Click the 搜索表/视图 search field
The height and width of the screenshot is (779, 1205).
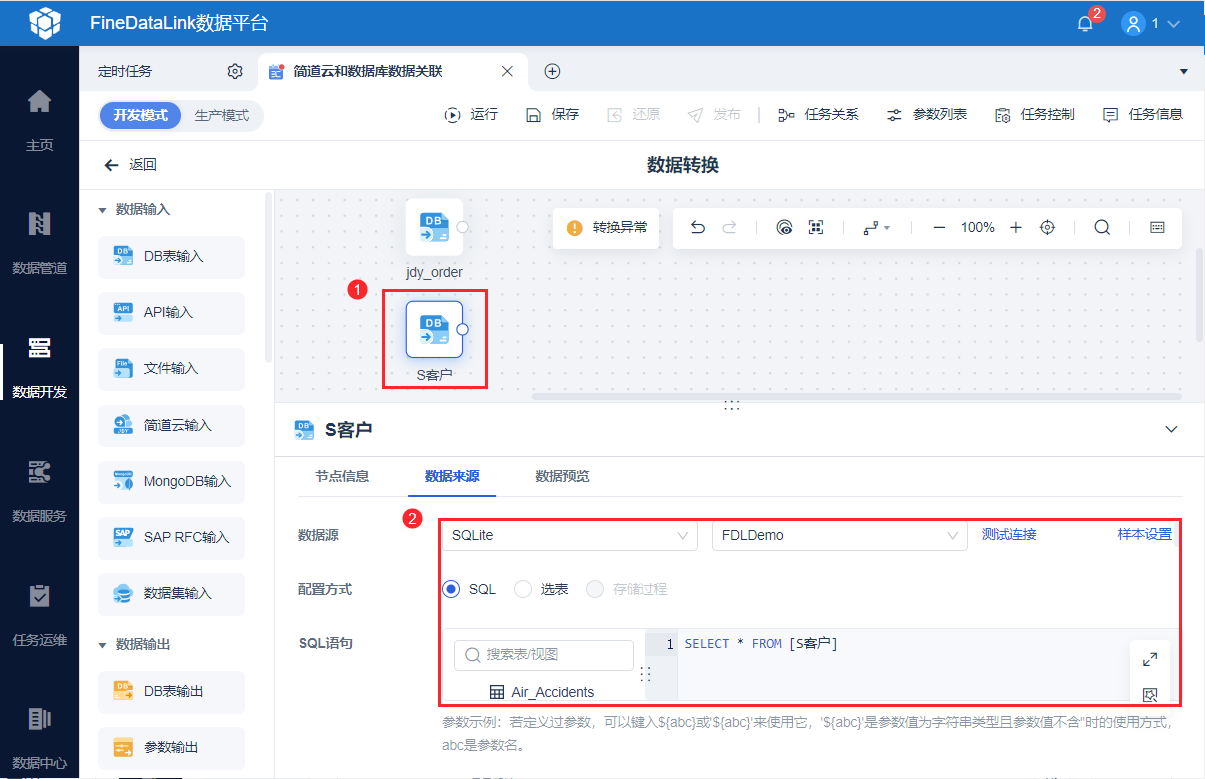[544, 655]
